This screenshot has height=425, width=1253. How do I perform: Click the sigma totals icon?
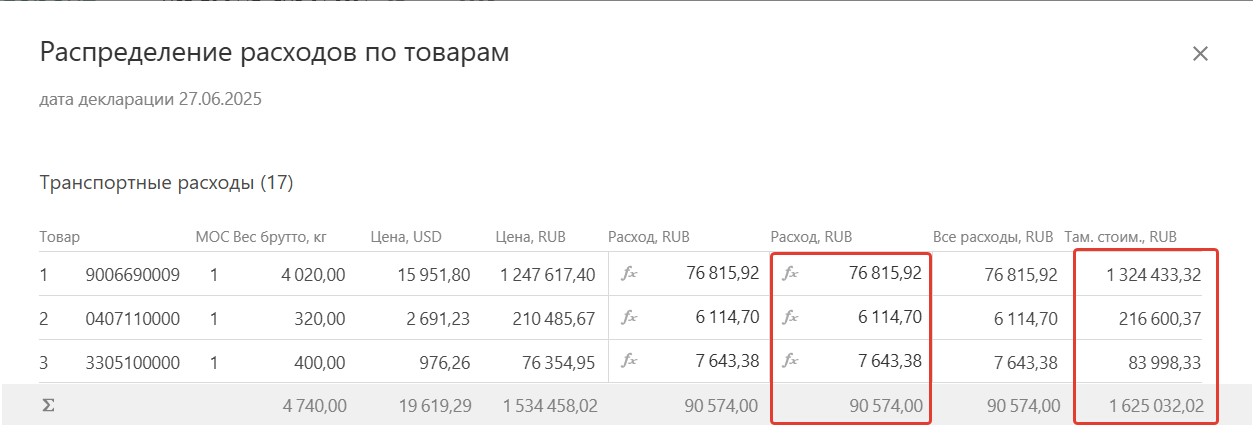coord(47,405)
